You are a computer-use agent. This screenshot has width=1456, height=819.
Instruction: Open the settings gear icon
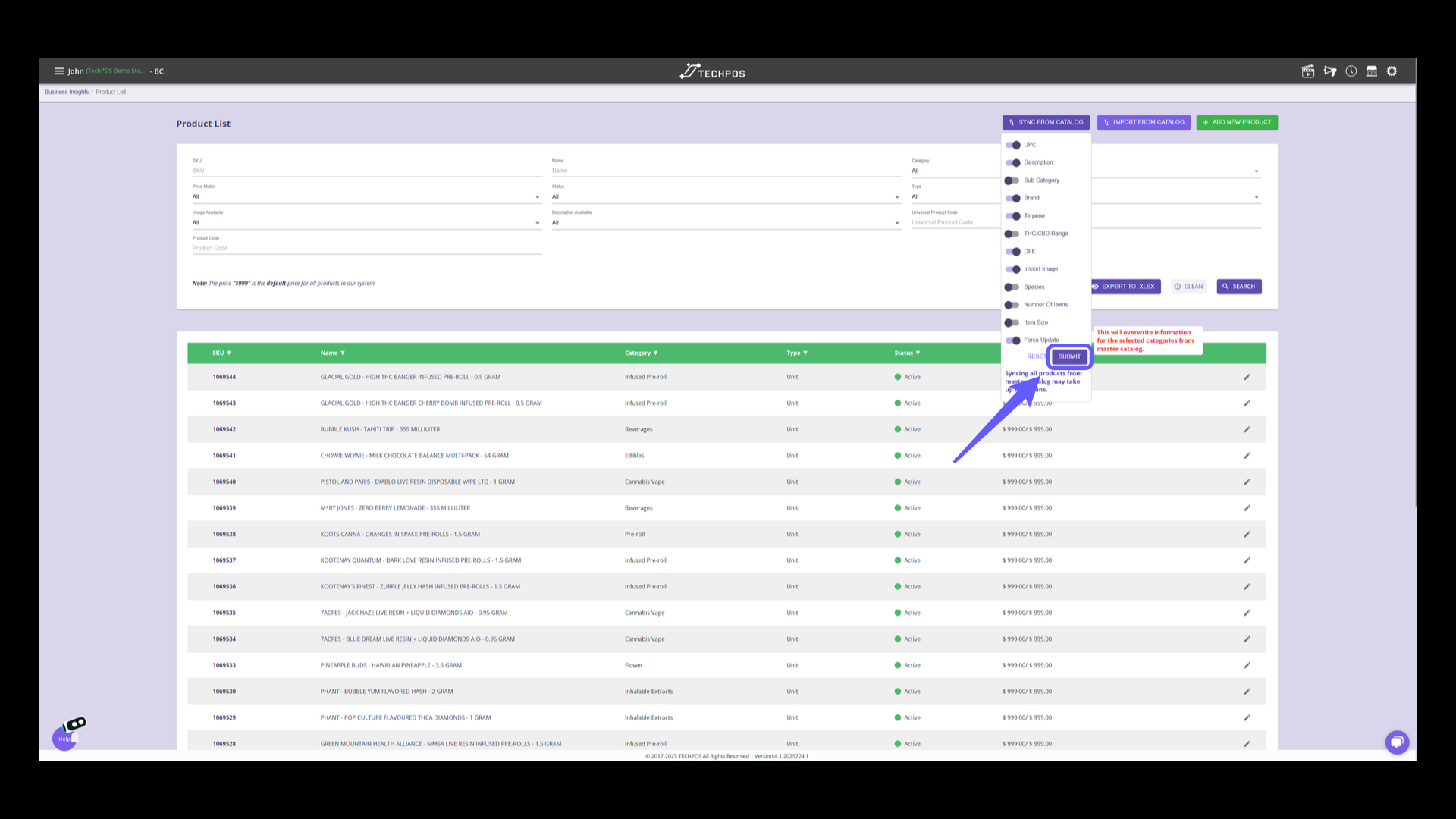pyautogui.click(x=1392, y=71)
